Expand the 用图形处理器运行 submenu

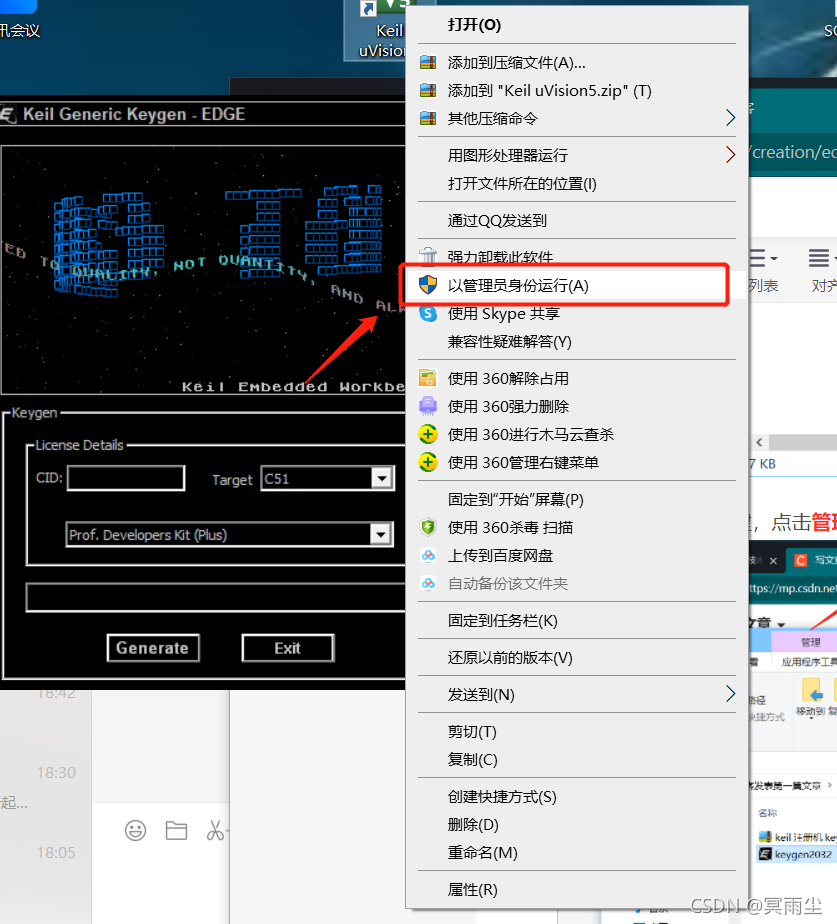pyautogui.click(x=730, y=155)
